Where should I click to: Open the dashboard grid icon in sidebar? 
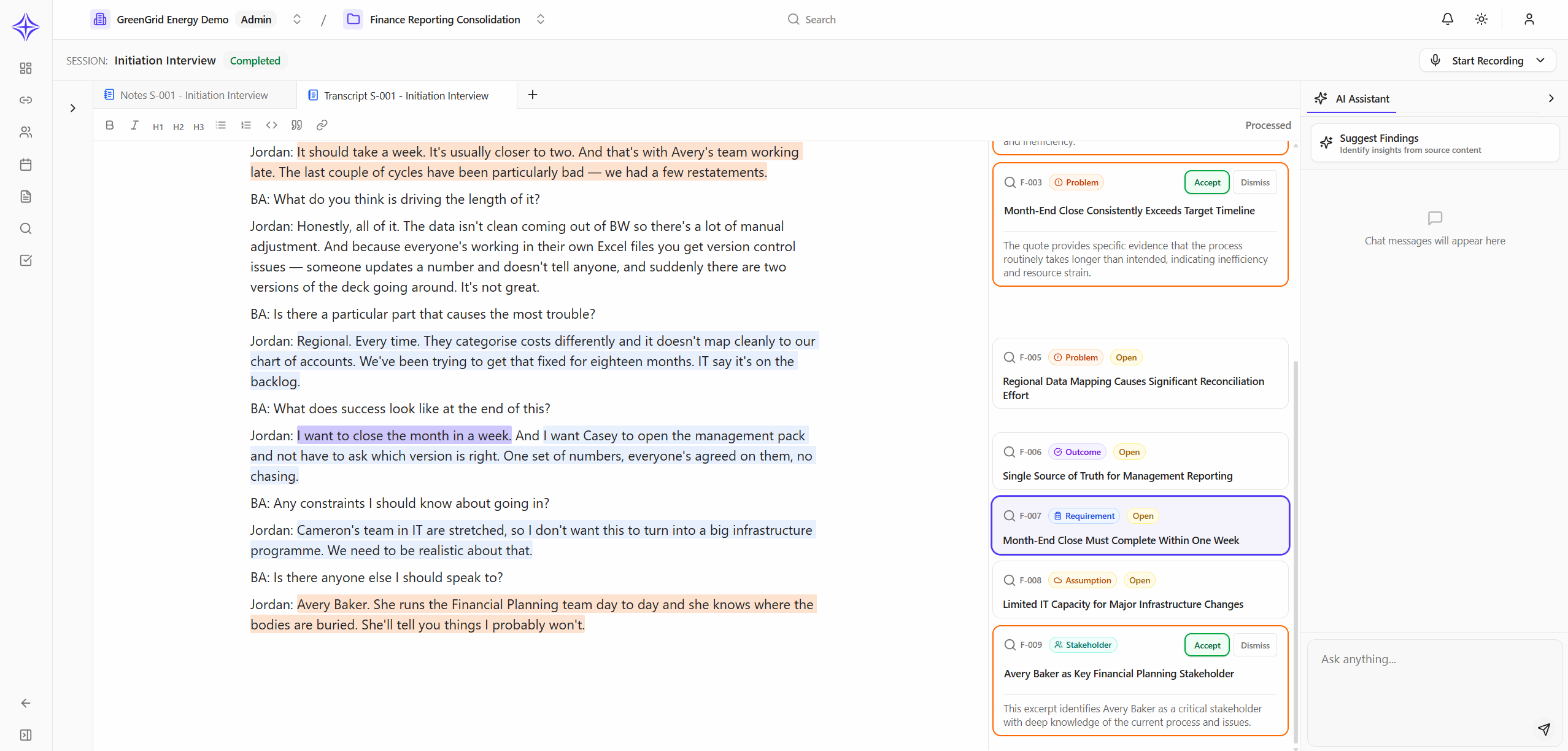(x=26, y=68)
